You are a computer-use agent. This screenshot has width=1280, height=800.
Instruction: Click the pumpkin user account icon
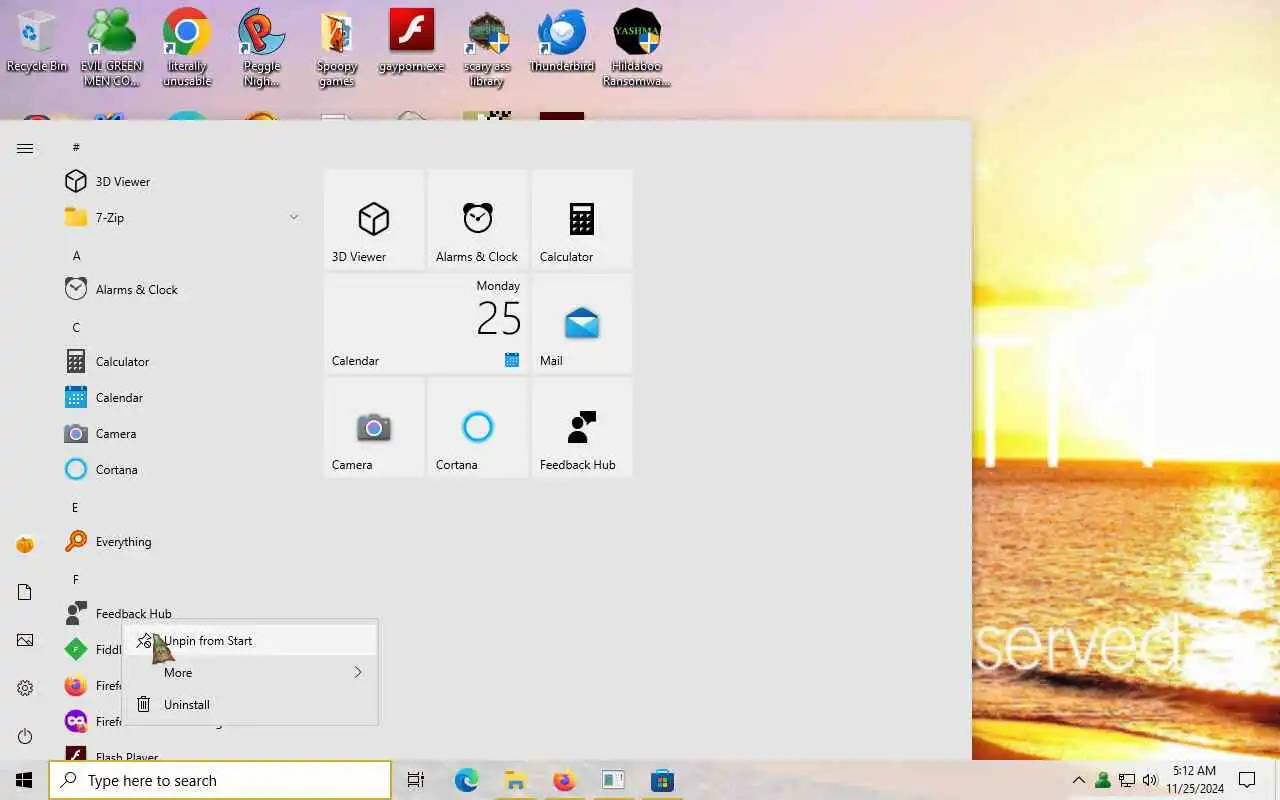pyautogui.click(x=25, y=544)
